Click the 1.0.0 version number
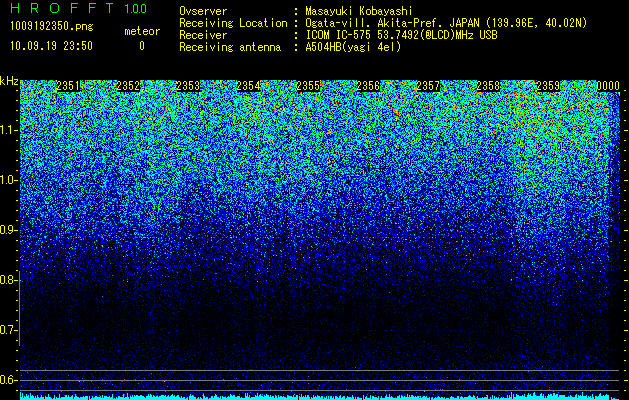The width and height of the screenshot is (629, 400). tap(135, 8)
